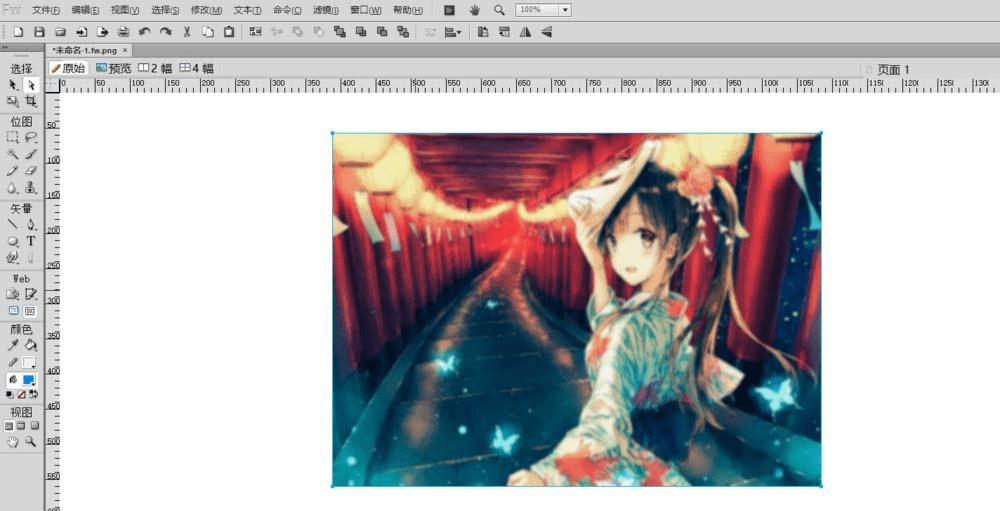The height and width of the screenshot is (511, 1000).
Task: Click the Cut scissors icon
Action: pyautogui.click(x=187, y=32)
